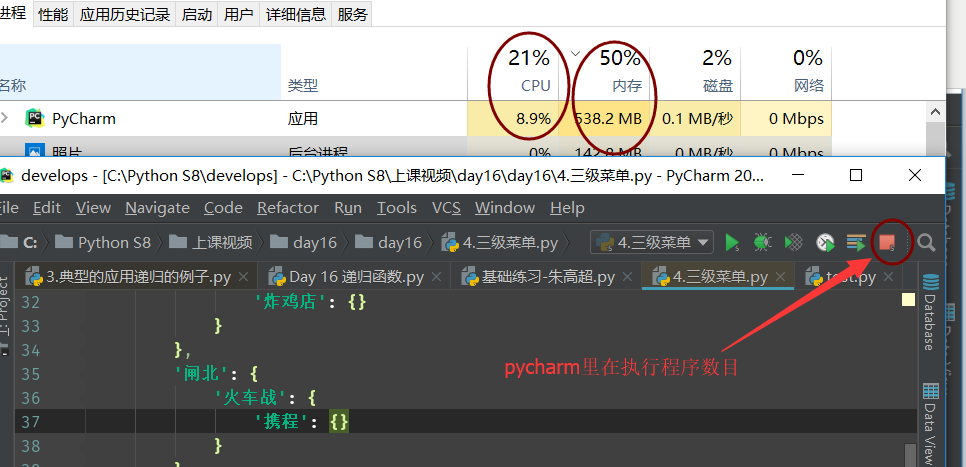Select the 上课视频 folder breadcrumb
Image resolution: width=966 pixels, height=467 pixels.
point(211,243)
